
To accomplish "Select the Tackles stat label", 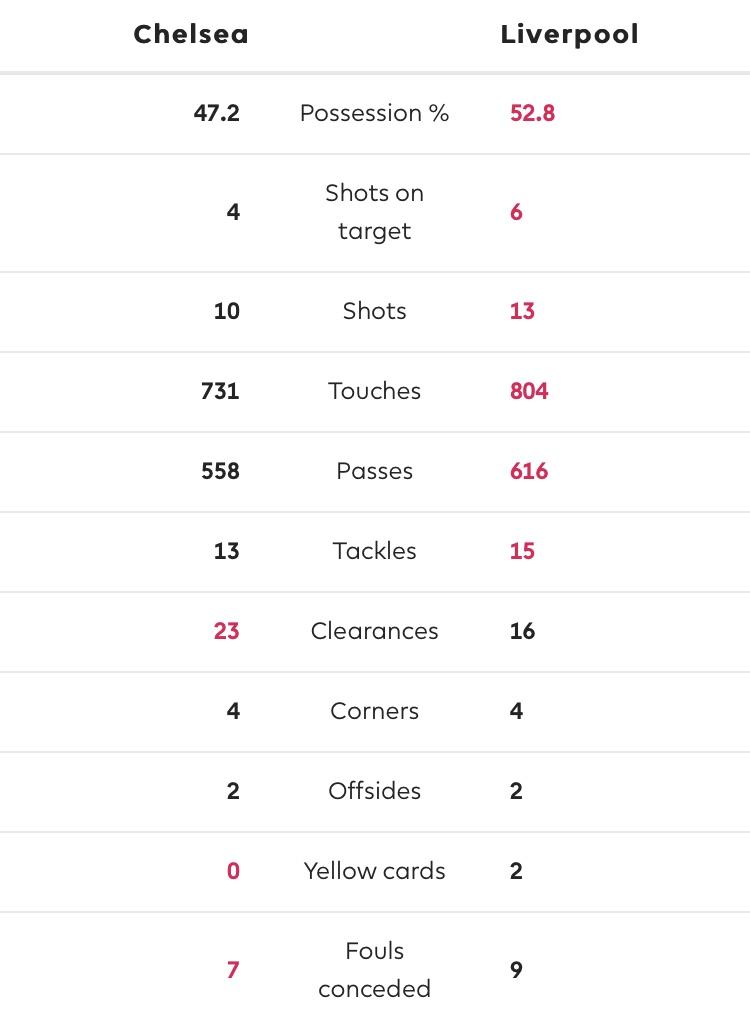I will pyautogui.click(x=374, y=551).
